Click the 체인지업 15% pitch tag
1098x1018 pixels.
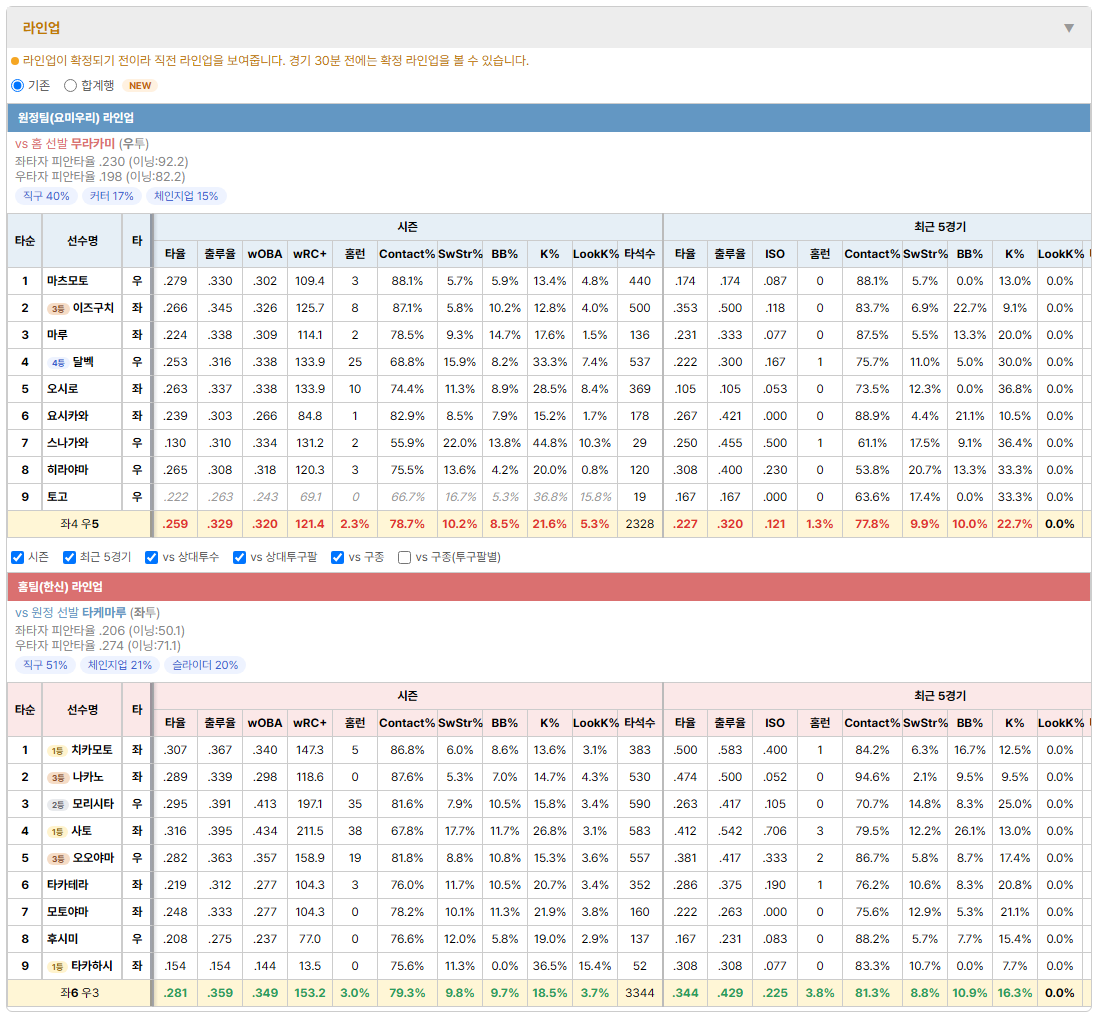pyautogui.click(x=186, y=196)
